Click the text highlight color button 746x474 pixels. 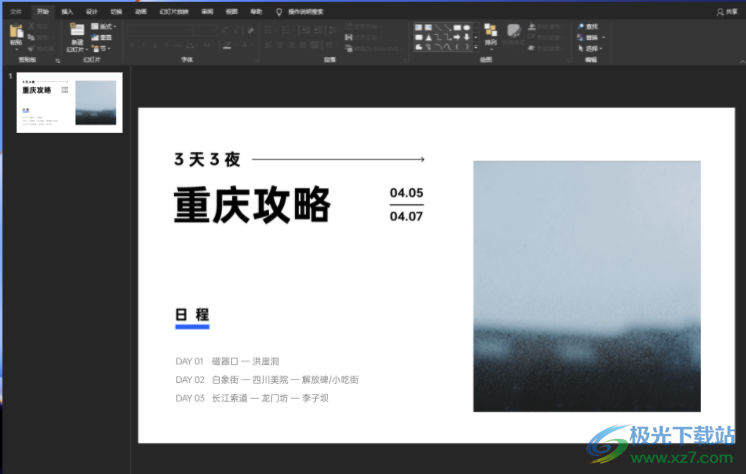point(227,45)
